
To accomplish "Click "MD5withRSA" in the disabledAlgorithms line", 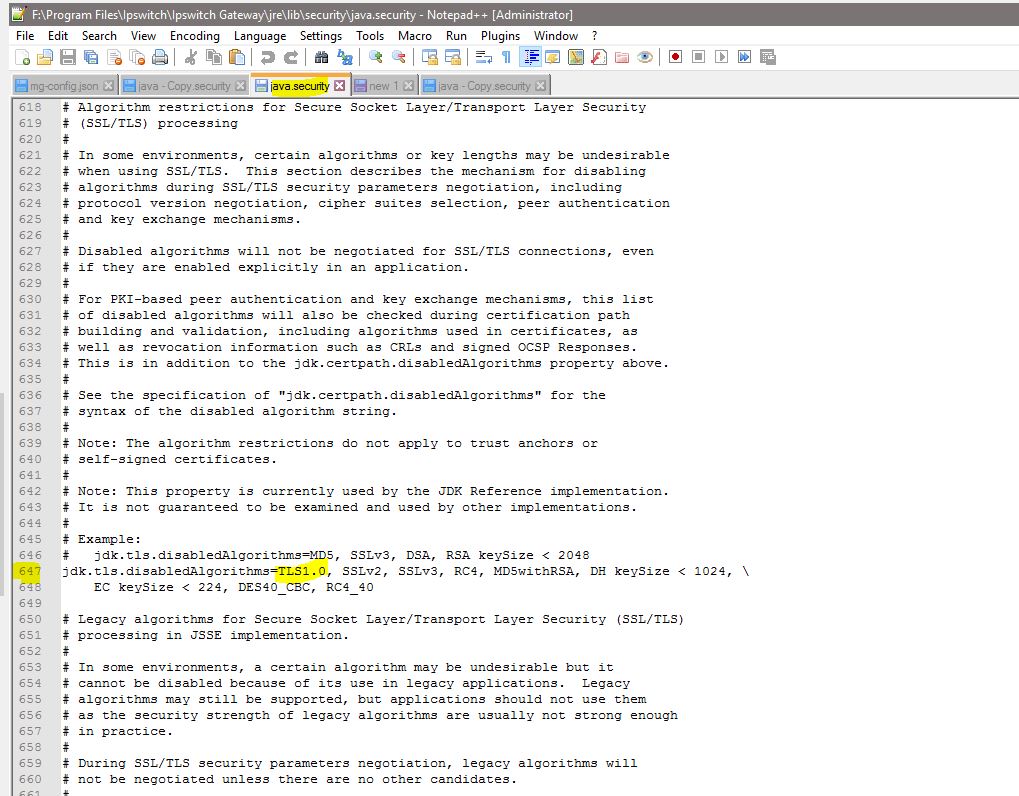I will click(534, 571).
